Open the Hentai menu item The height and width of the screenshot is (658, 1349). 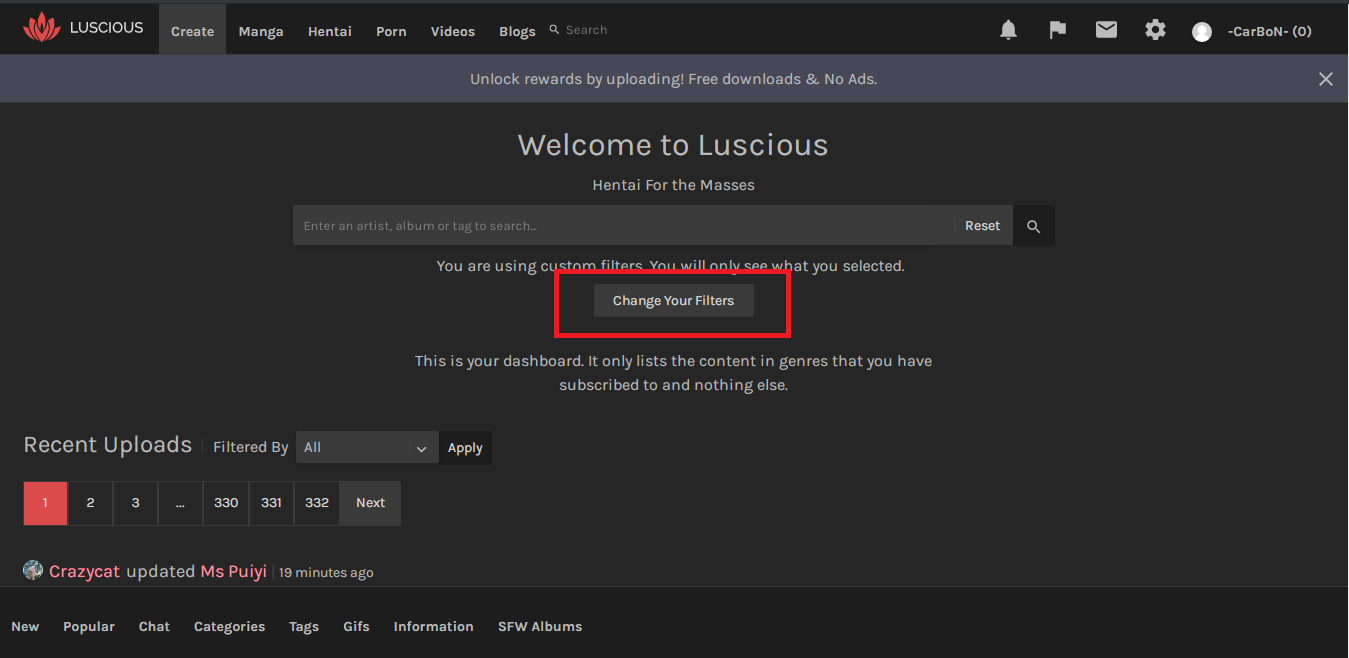pos(330,31)
